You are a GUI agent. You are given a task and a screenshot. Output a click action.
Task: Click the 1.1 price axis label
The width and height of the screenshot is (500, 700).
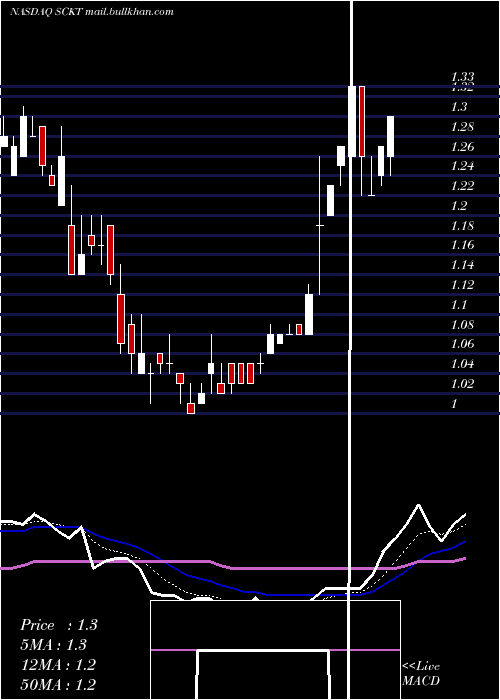[x=459, y=305]
